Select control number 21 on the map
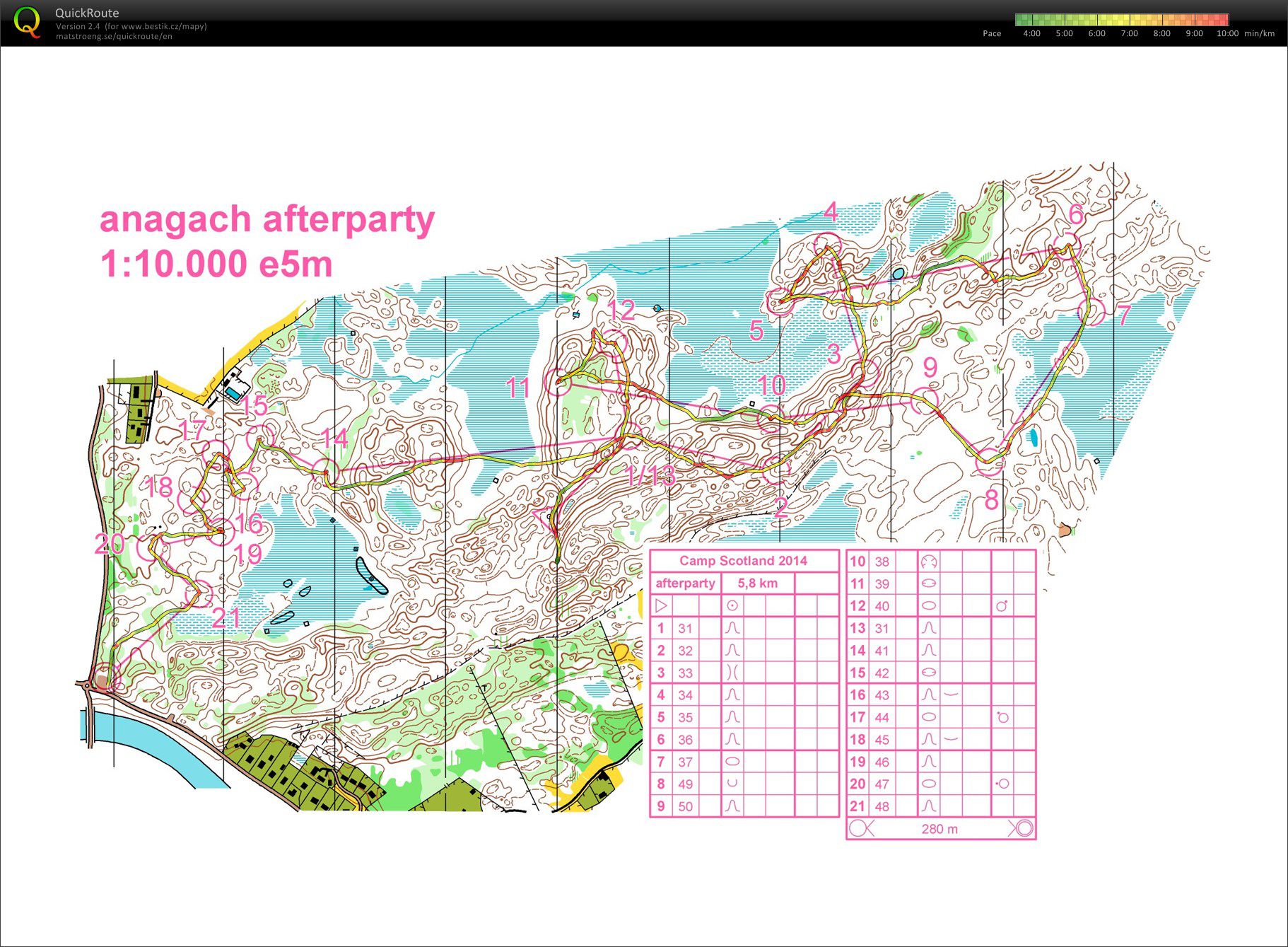 click(x=226, y=618)
